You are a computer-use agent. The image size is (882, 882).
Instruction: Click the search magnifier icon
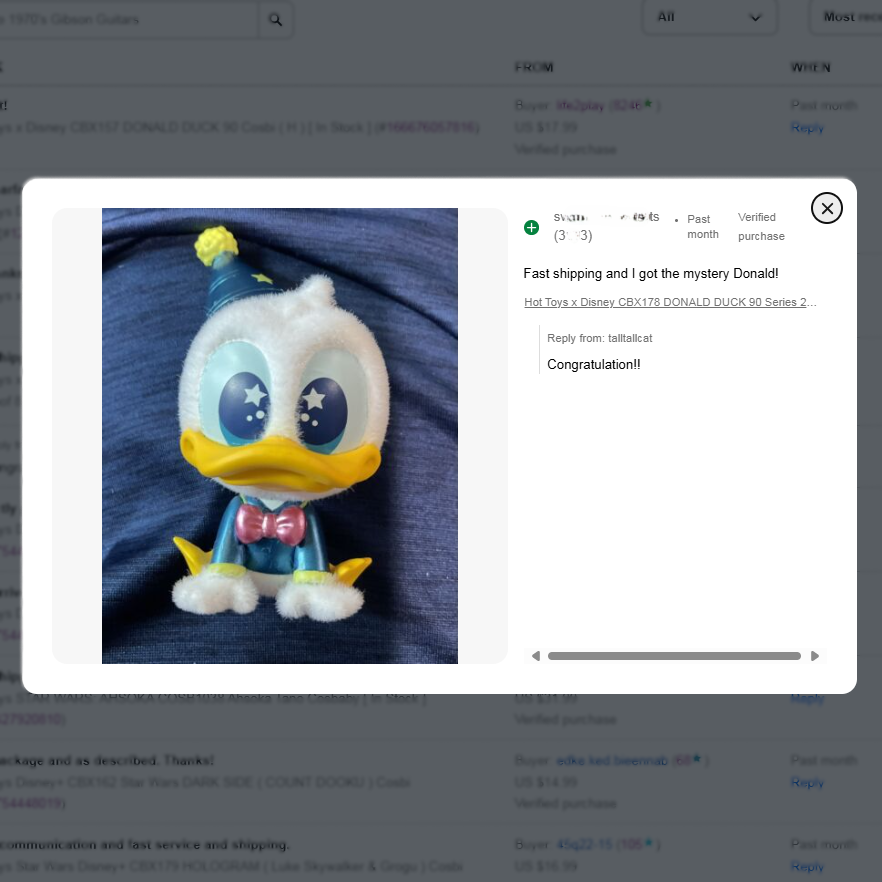tap(275, 19)
